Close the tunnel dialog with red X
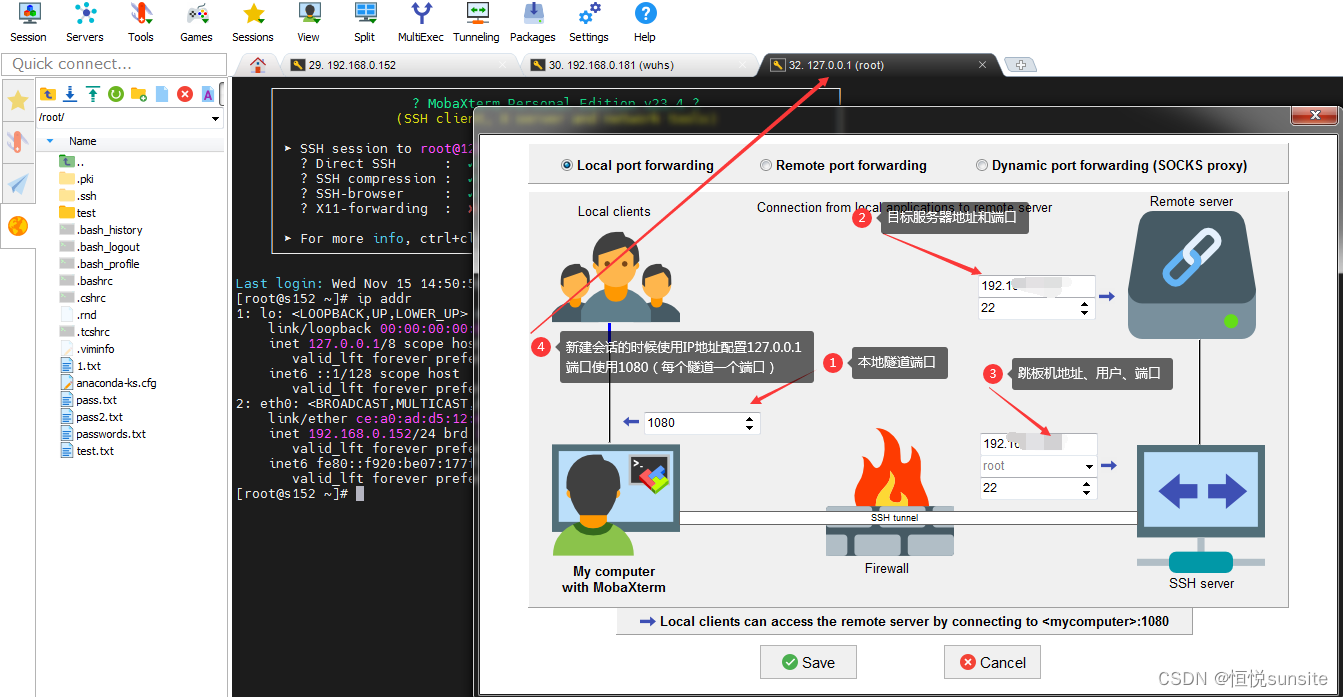Viewport: 1343px width, 697px height. point(1315,115)
